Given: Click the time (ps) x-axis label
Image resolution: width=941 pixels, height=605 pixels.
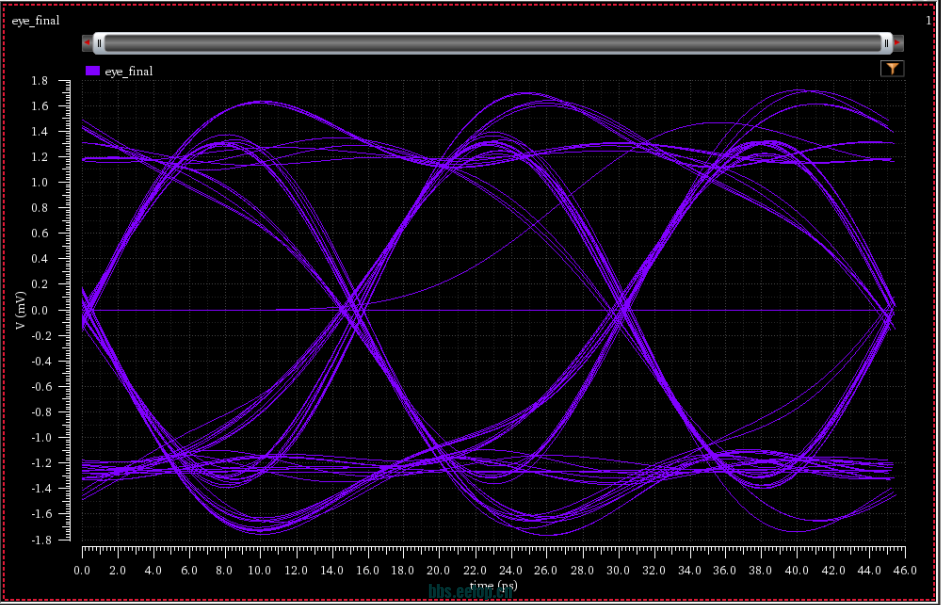Looking at the screenshot, I should coord(493,586).
